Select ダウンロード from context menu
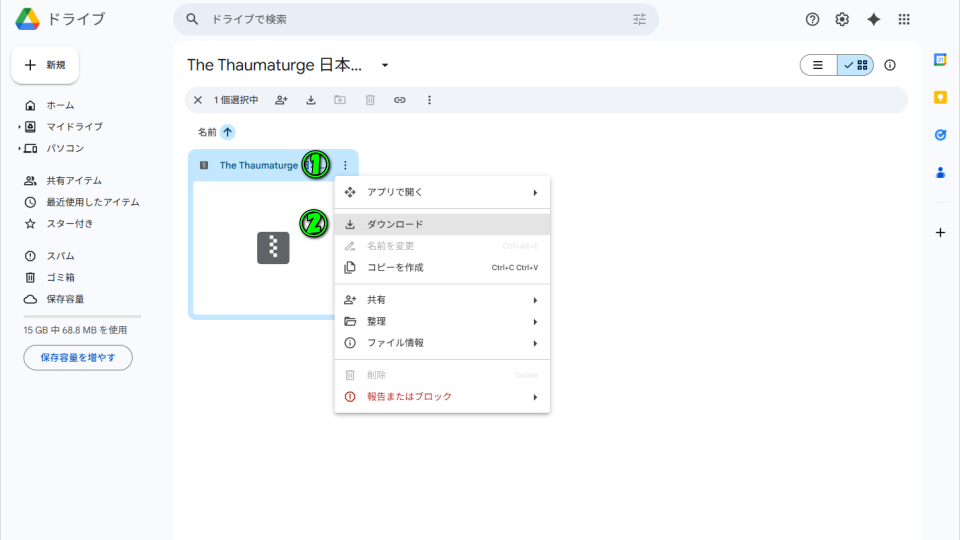 point(442,225)
